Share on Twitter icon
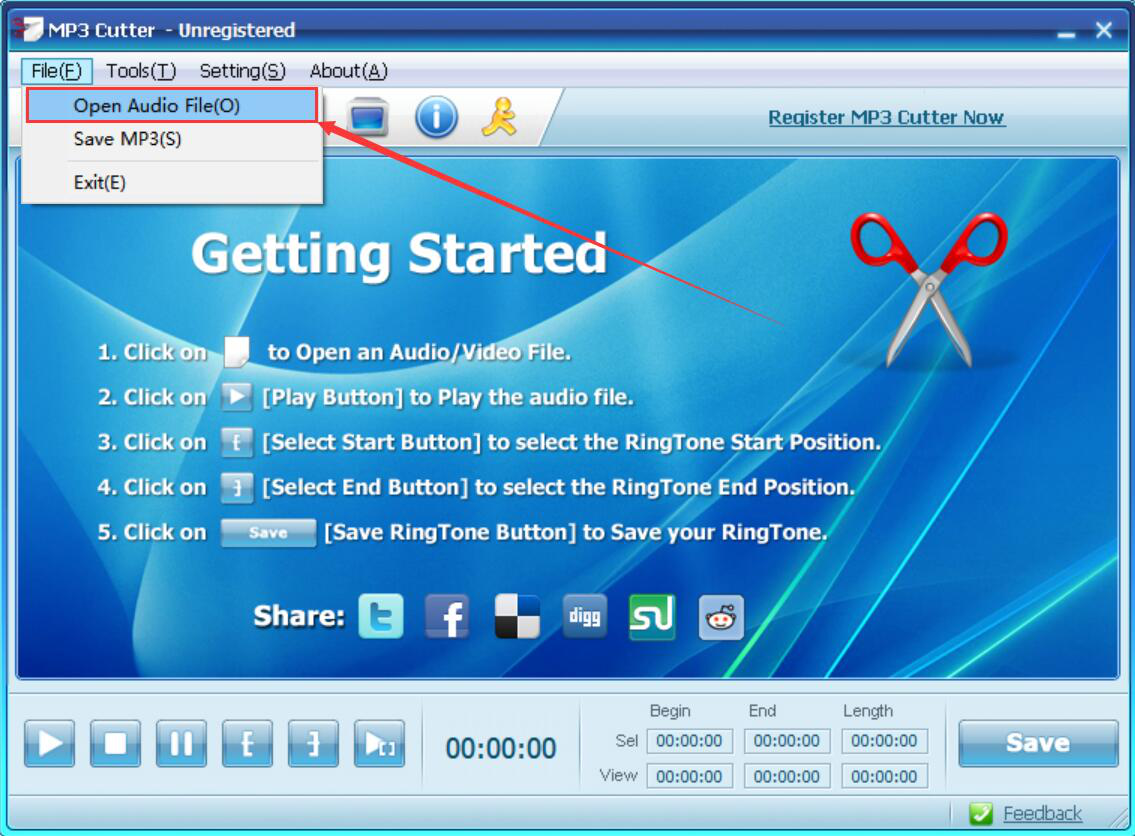1135x836 pixels. pyautogui.click(x=381, y=616)
